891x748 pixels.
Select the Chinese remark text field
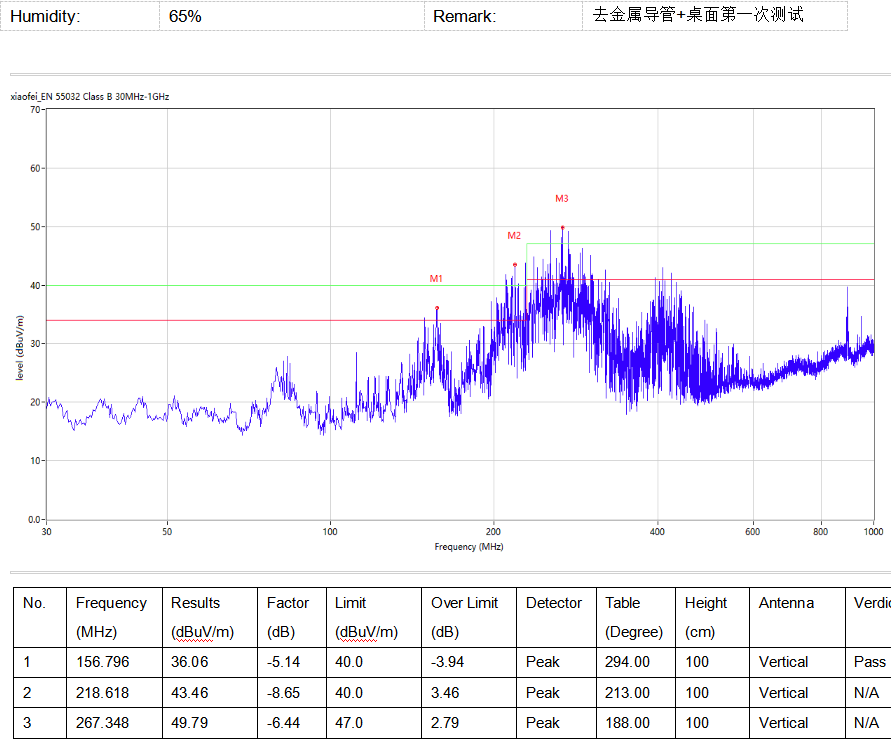coord(698,15)
